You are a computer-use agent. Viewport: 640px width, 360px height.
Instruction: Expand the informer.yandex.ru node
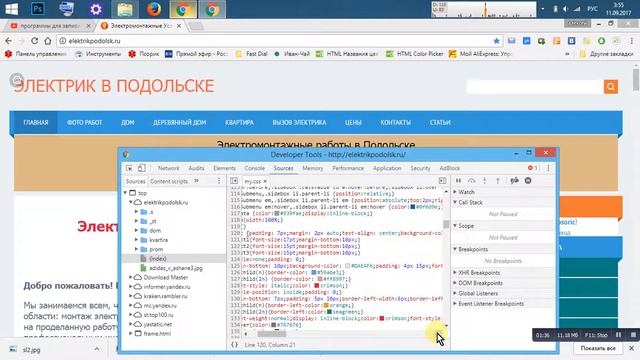131,287
